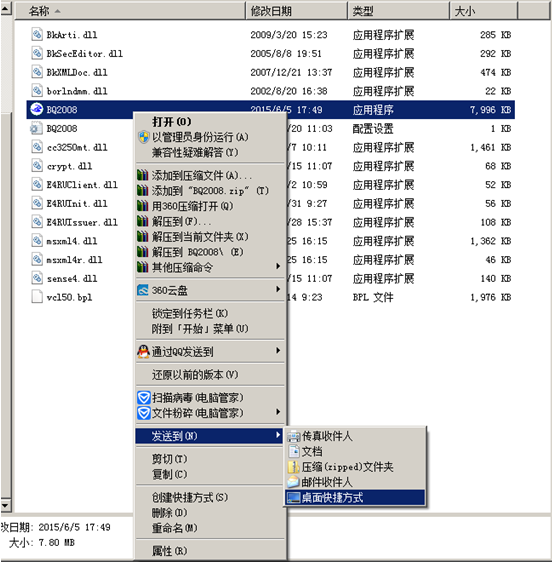Click the BQ2008 configuration settings file icon
Viewport: 552px width, 563px height.
tap(35, 128)
